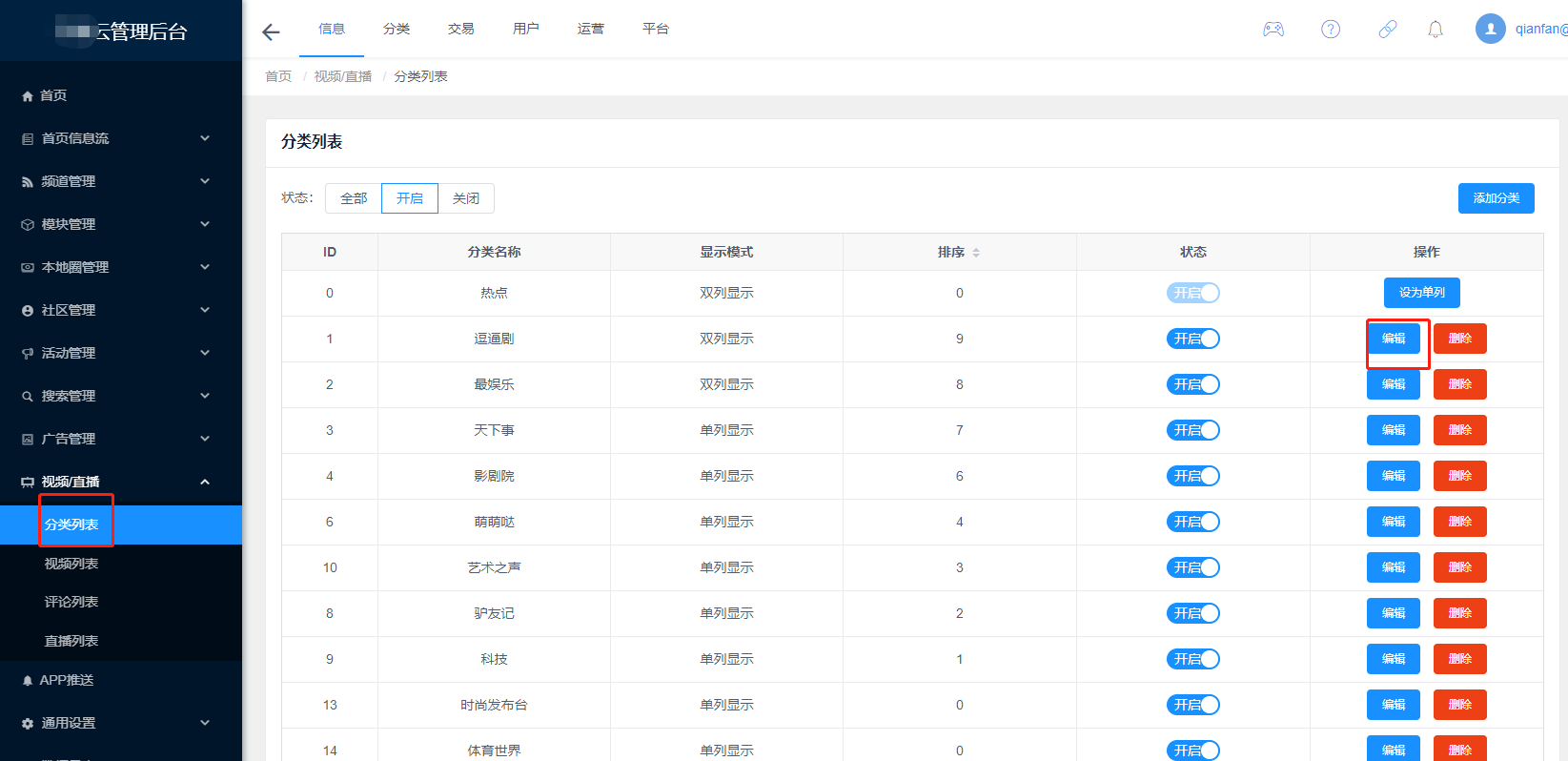Expand the 模块管理 menu chevron

pos(205,224)
